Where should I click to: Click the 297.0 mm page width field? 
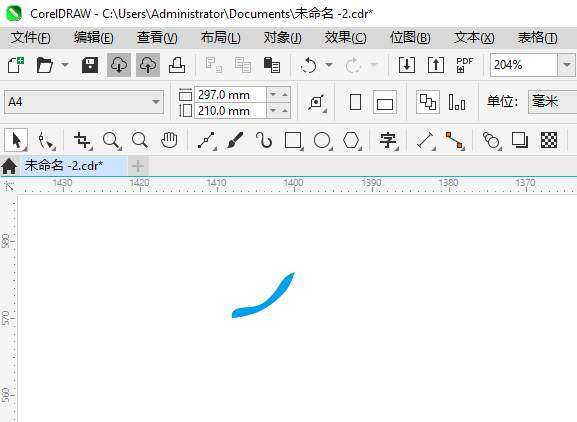[x=230, y=95]
